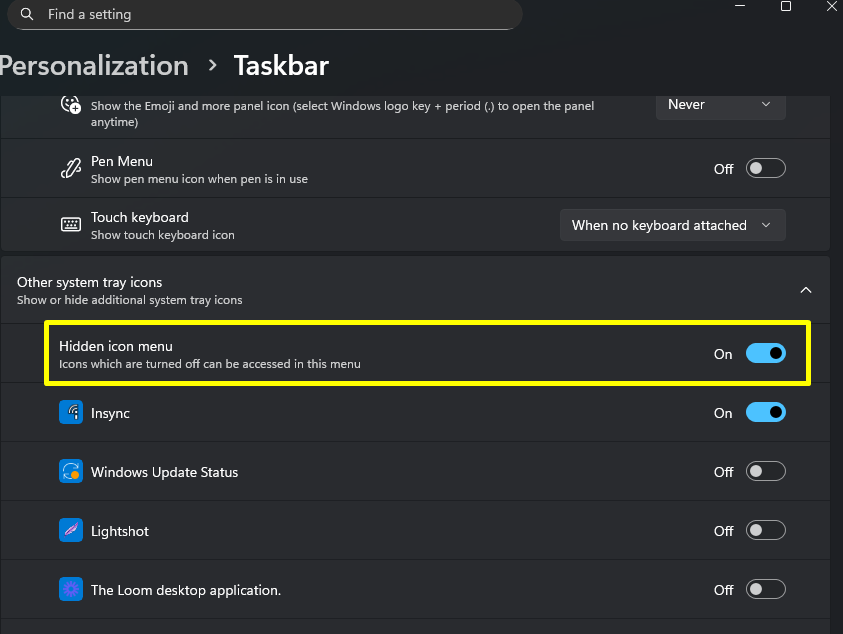The width and height of the screenshot is (843, 634).
Task: Disable the Hidden icon menu toggle
Action: [x=765, y=353]
